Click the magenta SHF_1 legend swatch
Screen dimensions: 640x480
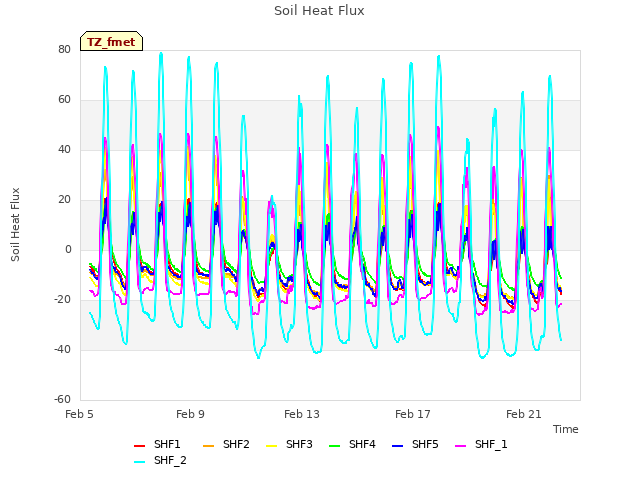pos(460,446)
